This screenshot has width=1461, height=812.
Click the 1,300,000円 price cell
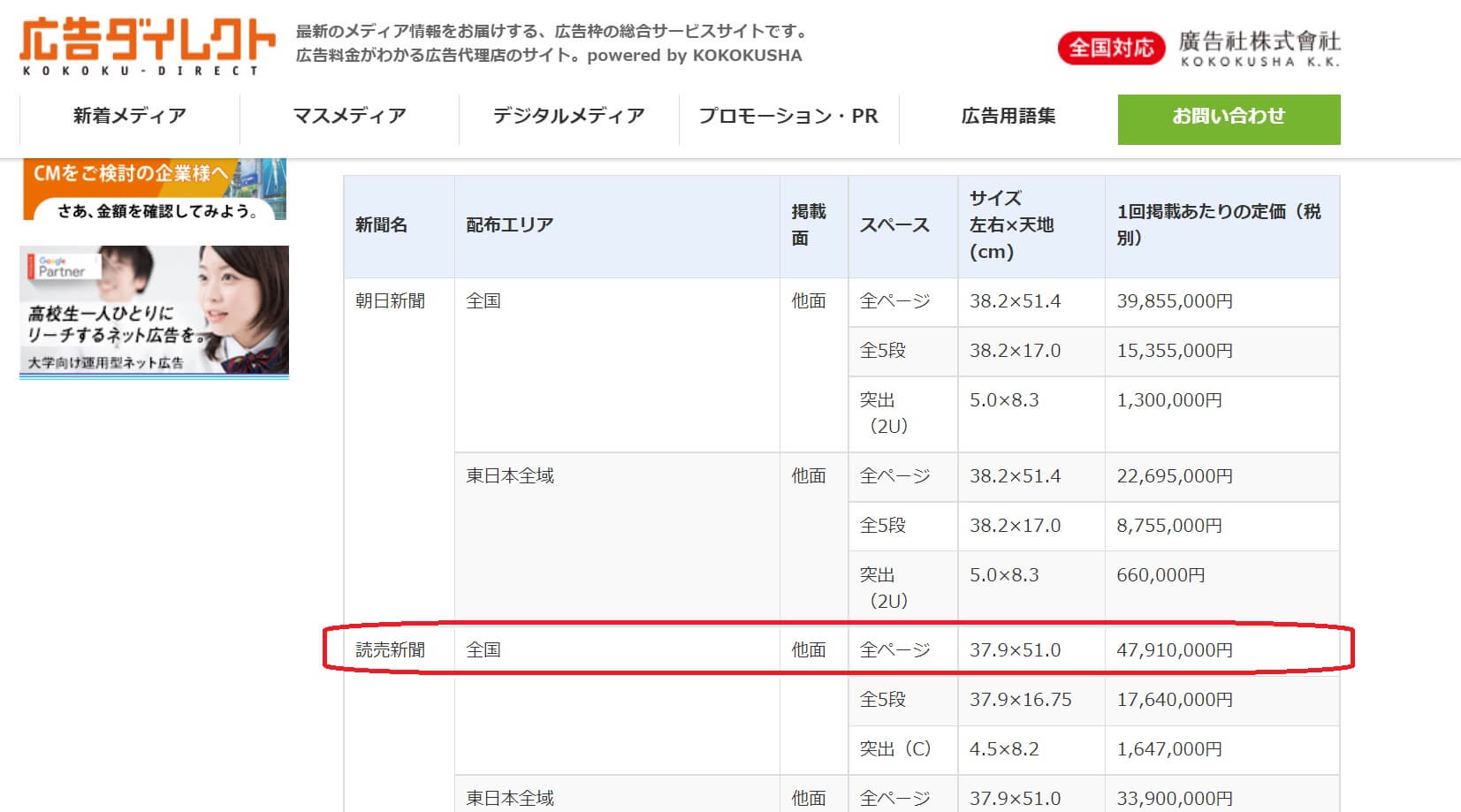tap(1222, 414)
